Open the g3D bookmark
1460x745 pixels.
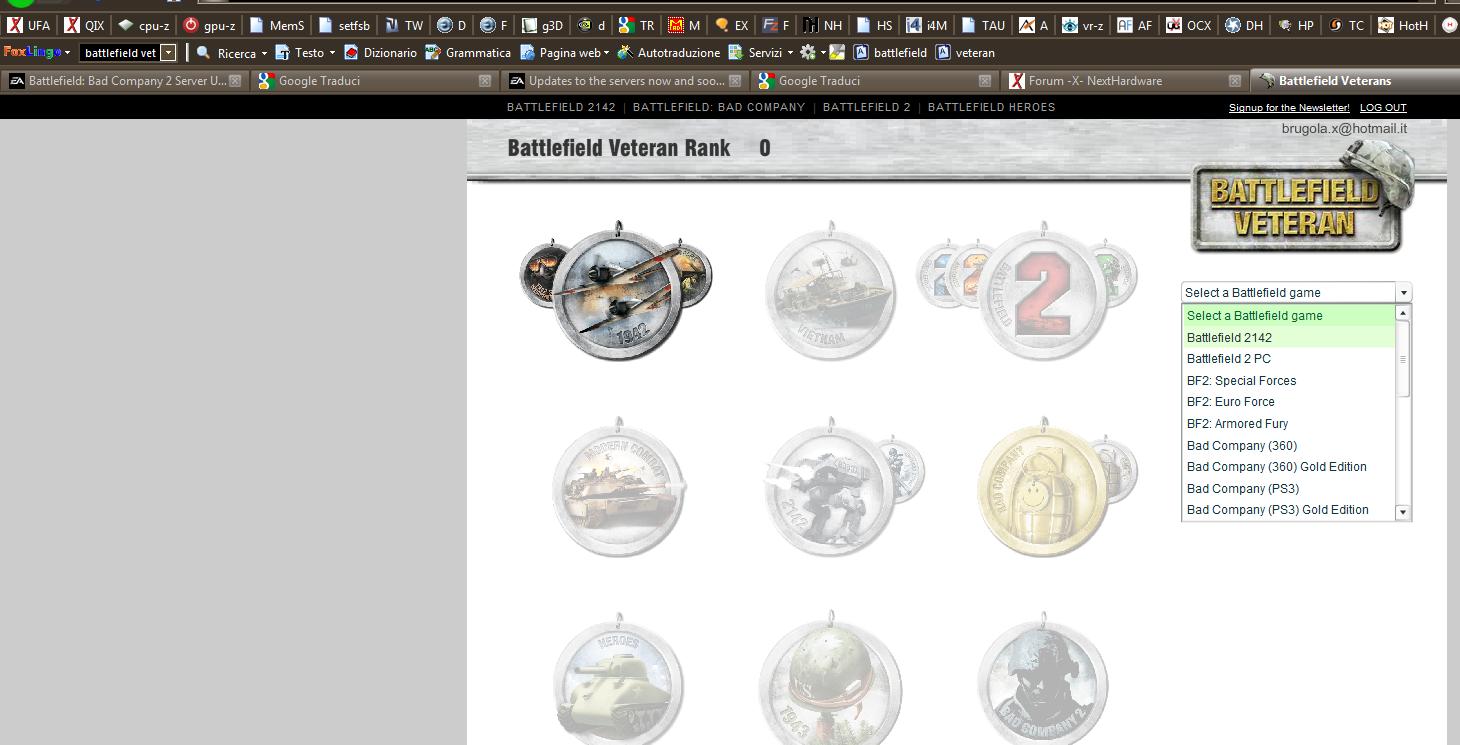click(x=543, y=25)
